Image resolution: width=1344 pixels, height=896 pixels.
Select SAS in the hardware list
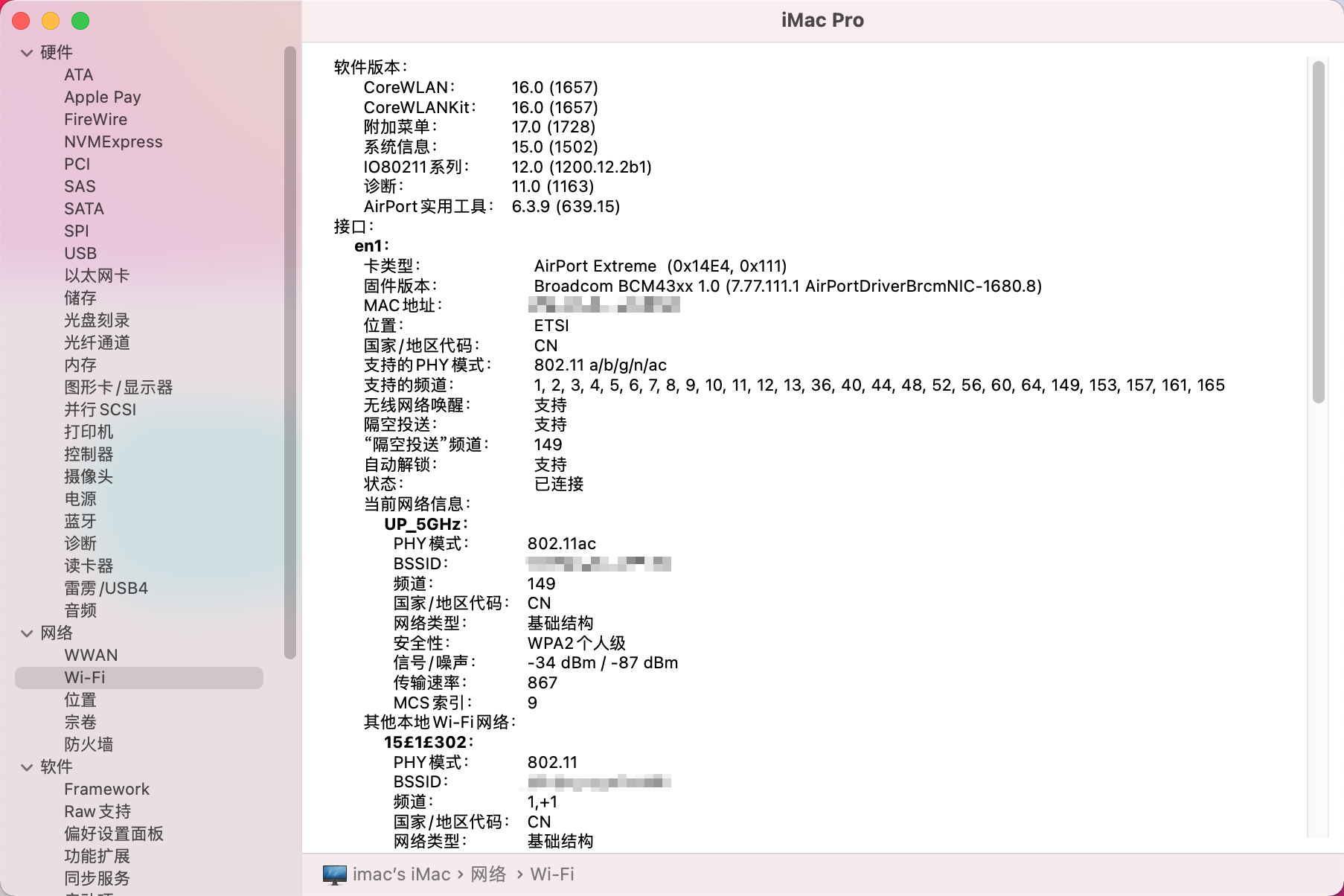tap(80, 187)
